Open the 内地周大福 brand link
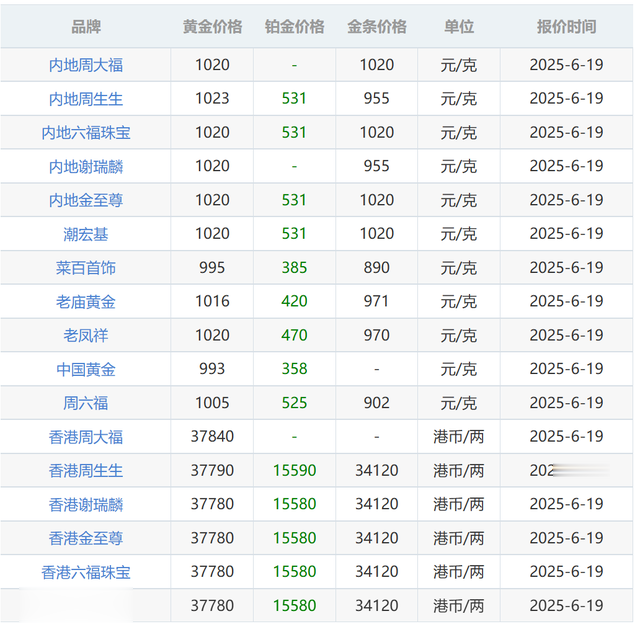Viewport: 640px width, 624px height. point(86,65)
